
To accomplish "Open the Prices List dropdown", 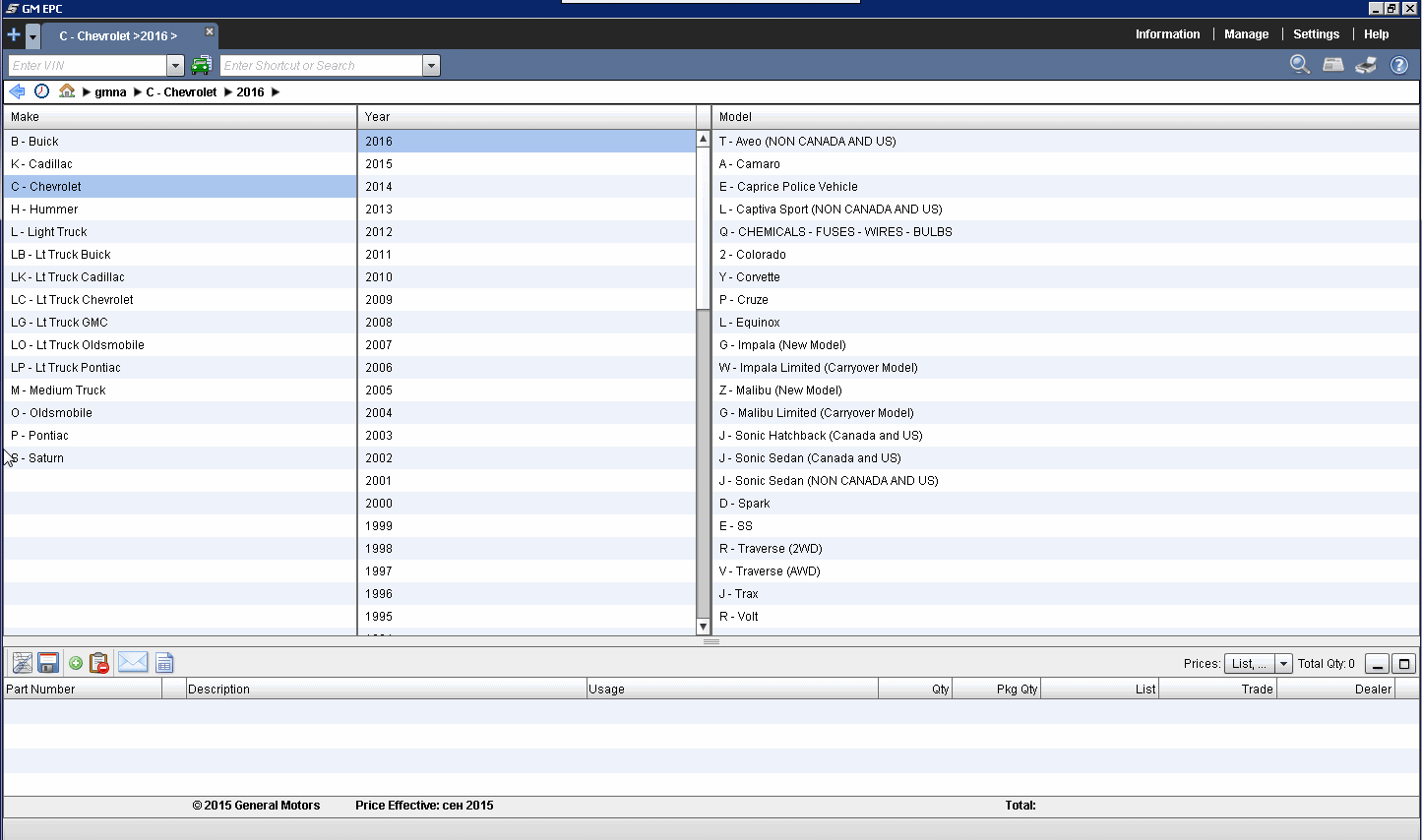I will click(1283, 664).
